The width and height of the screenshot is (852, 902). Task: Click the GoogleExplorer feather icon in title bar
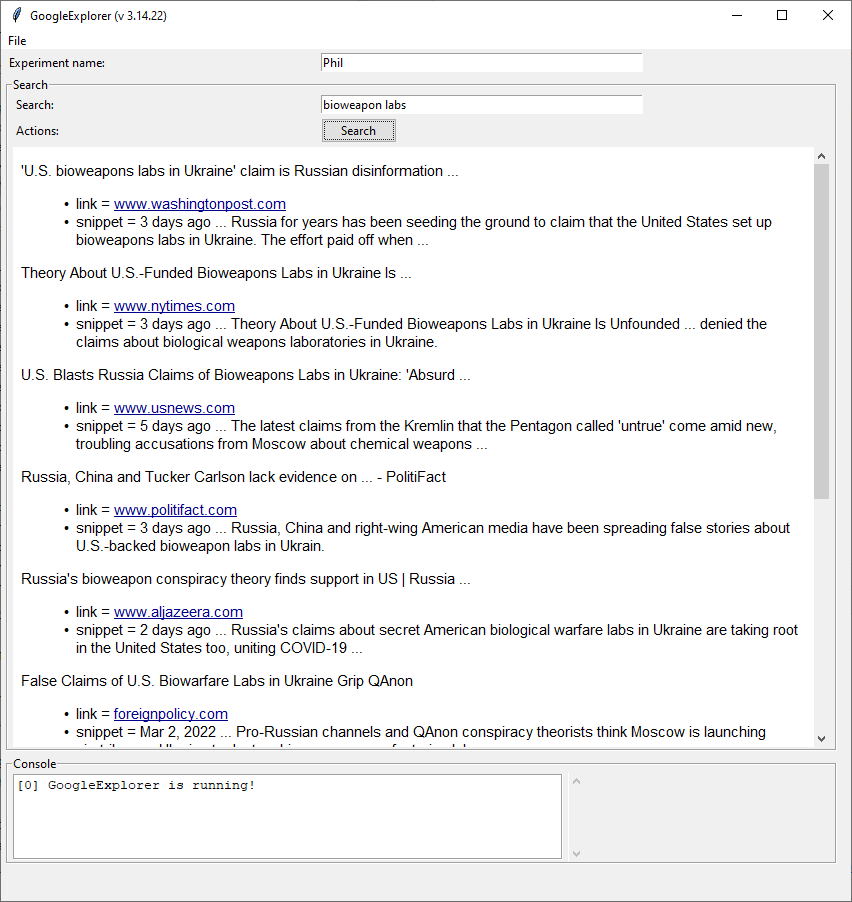pyautogui.click(x=16, y=15)
